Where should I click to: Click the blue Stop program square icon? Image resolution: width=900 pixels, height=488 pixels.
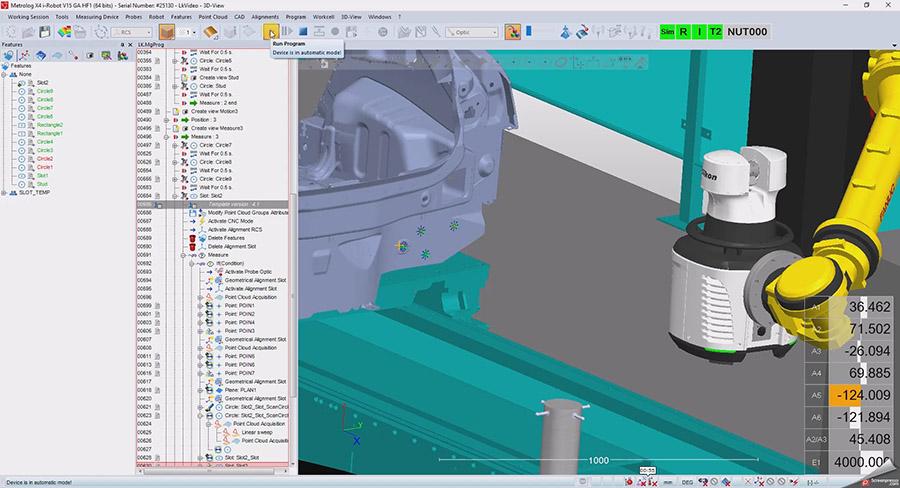click(x=303, y=32)
